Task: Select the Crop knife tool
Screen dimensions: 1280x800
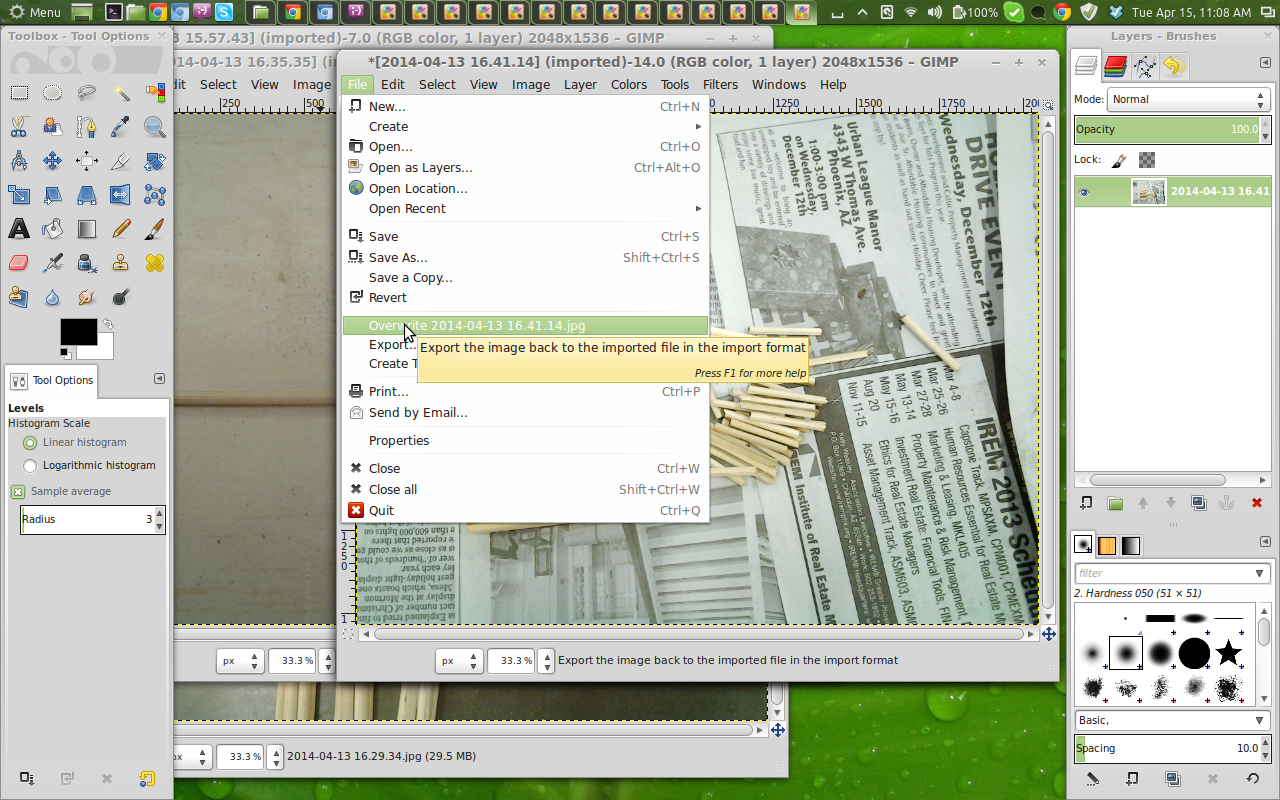Action: (x=121, y=161)
